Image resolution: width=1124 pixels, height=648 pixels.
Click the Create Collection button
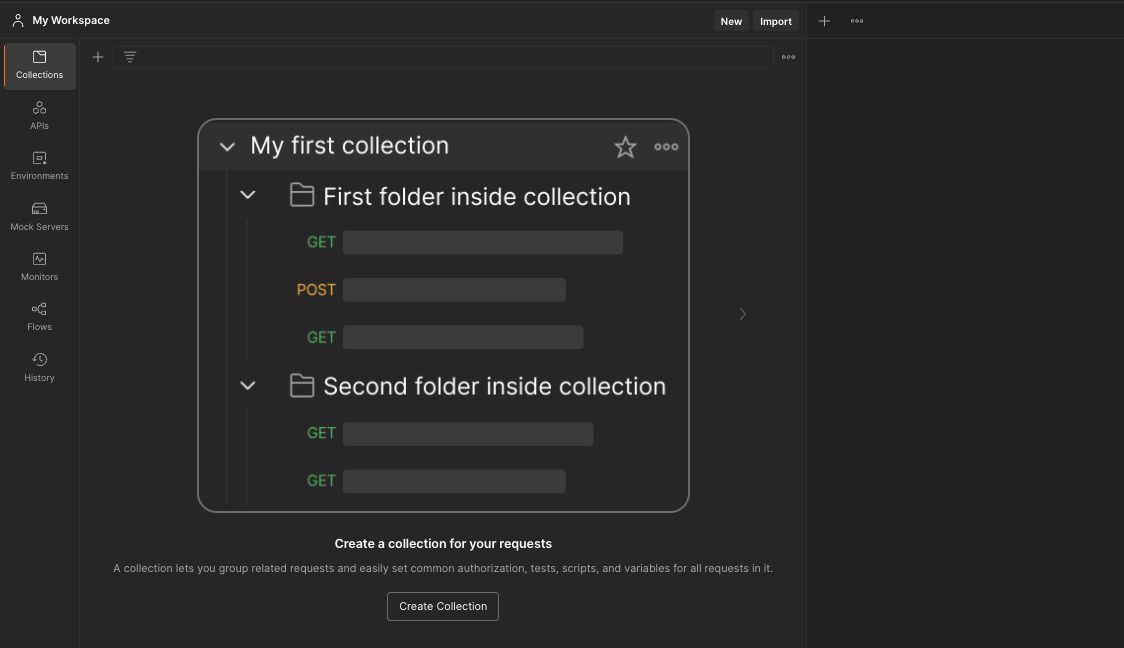[x=443, y=606]
